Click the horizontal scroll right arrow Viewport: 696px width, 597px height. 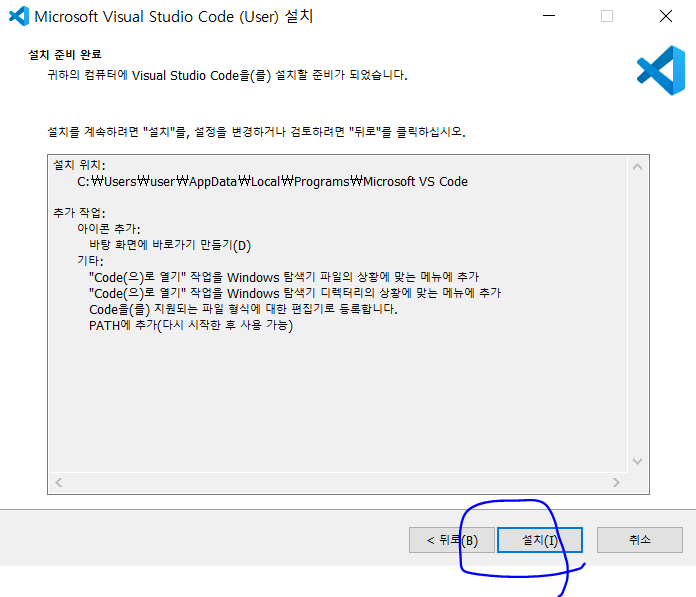point(616,482)
